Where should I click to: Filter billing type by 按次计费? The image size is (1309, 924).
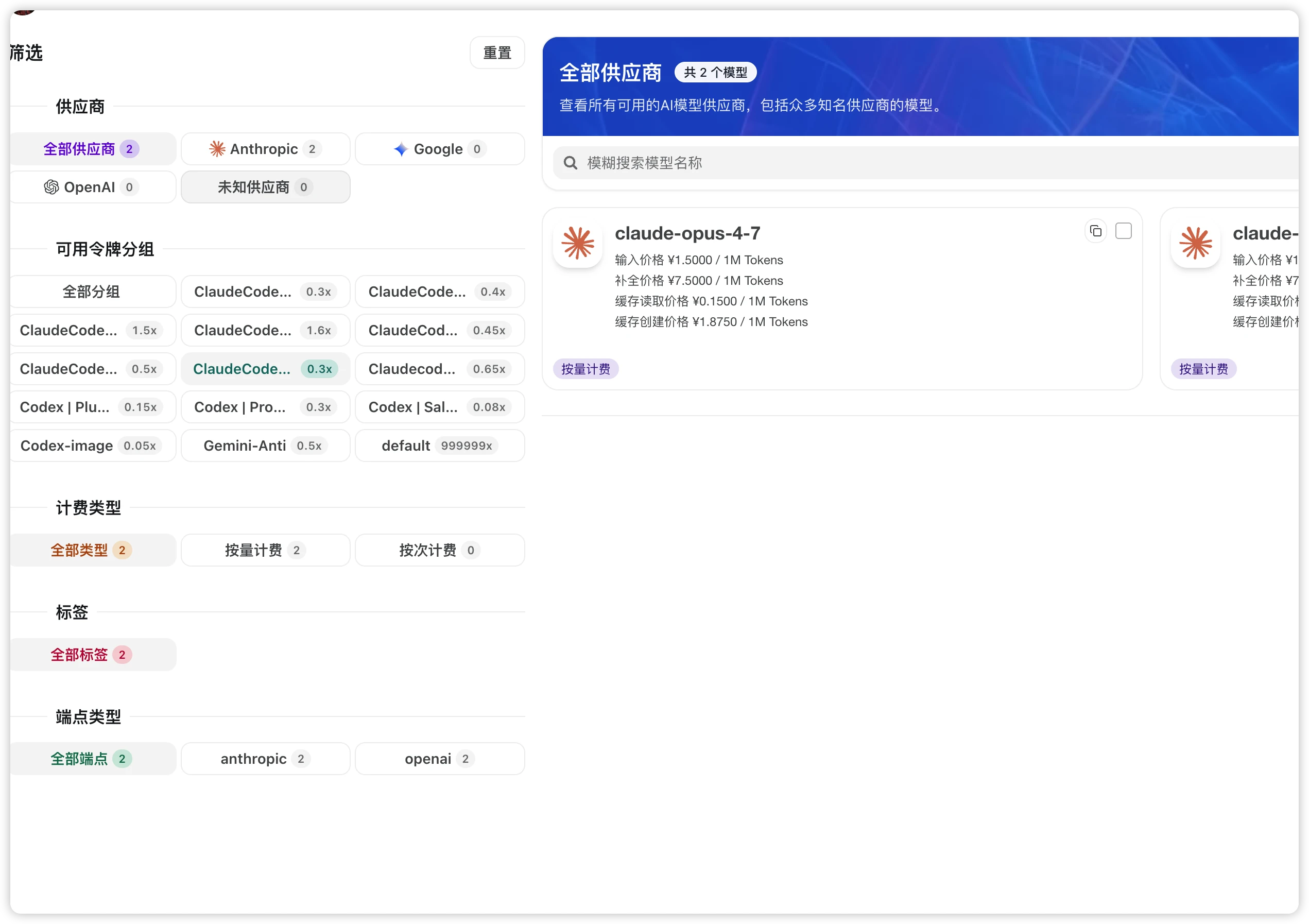tap(440, 550)
